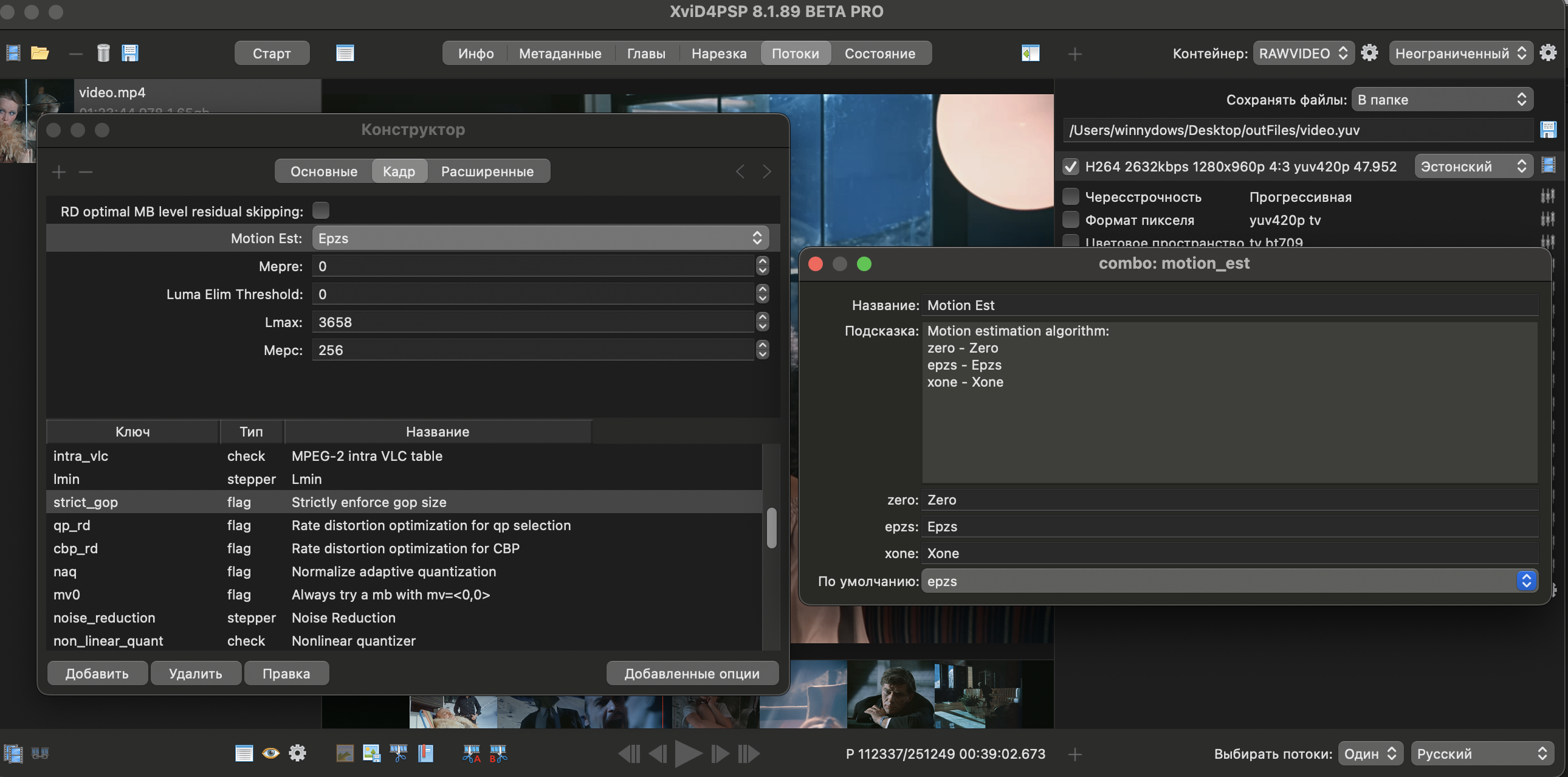Step back one frame in playback controls

[658, 754]
